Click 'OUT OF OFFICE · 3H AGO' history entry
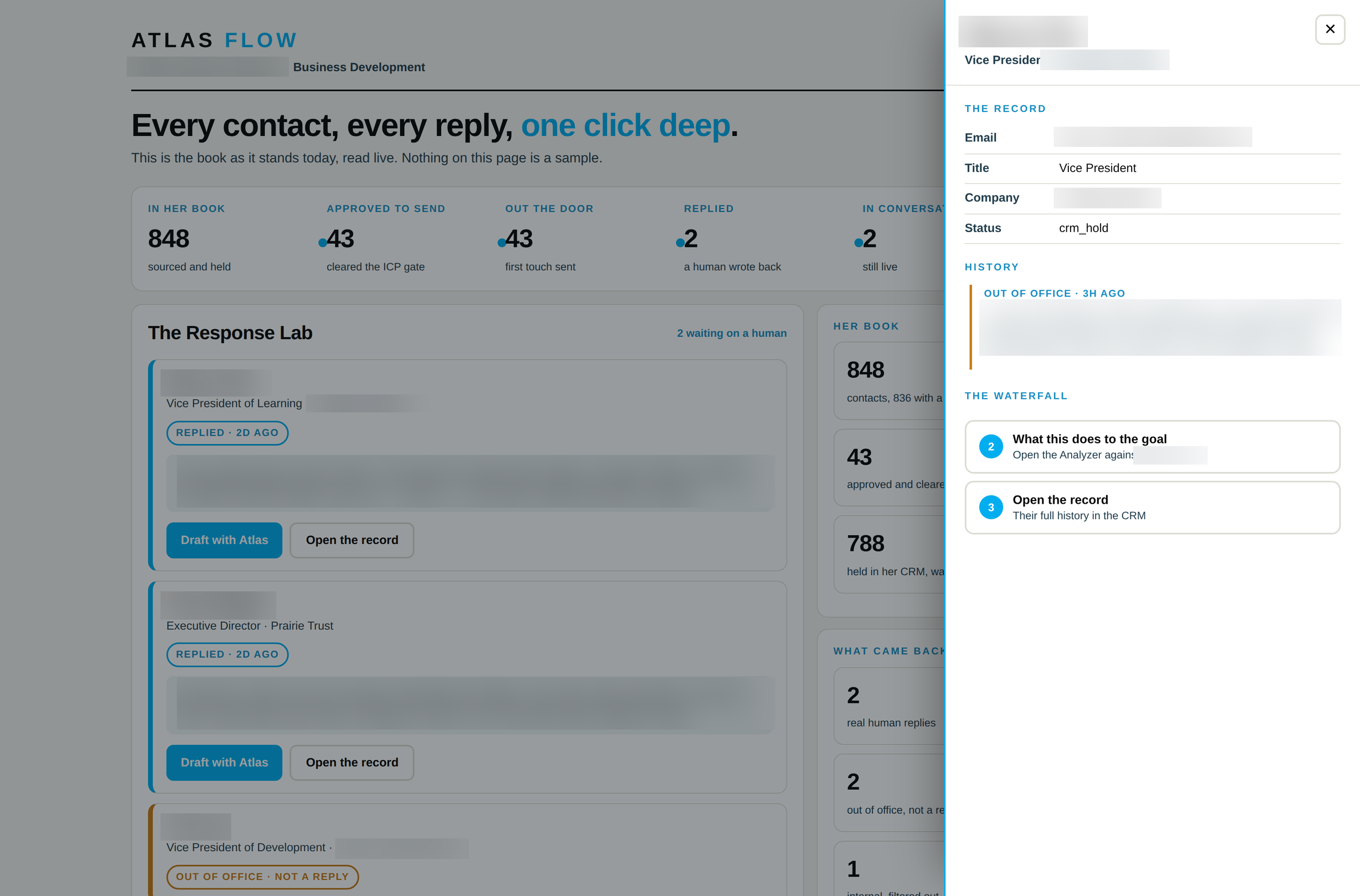The width and height of the screenshot is (1360, 896). [1054, 293]
